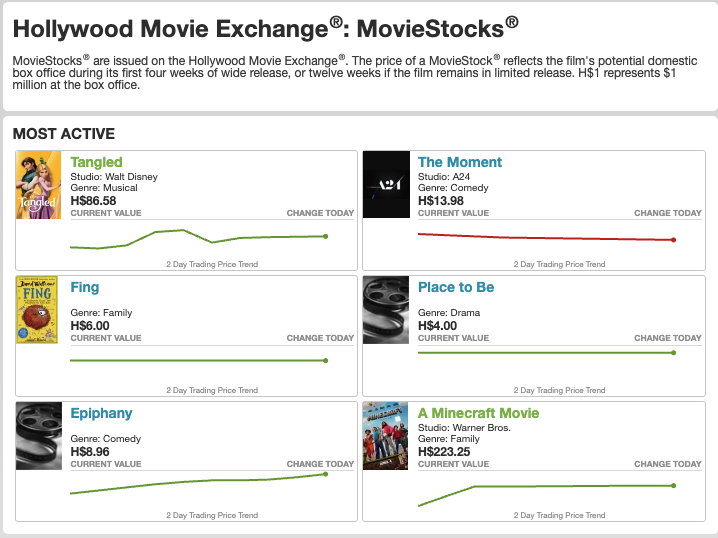This screenshot has height=538, width=718.
Task: Click A Minecraft Movie trend chart
Action: [x=545, y=488]
